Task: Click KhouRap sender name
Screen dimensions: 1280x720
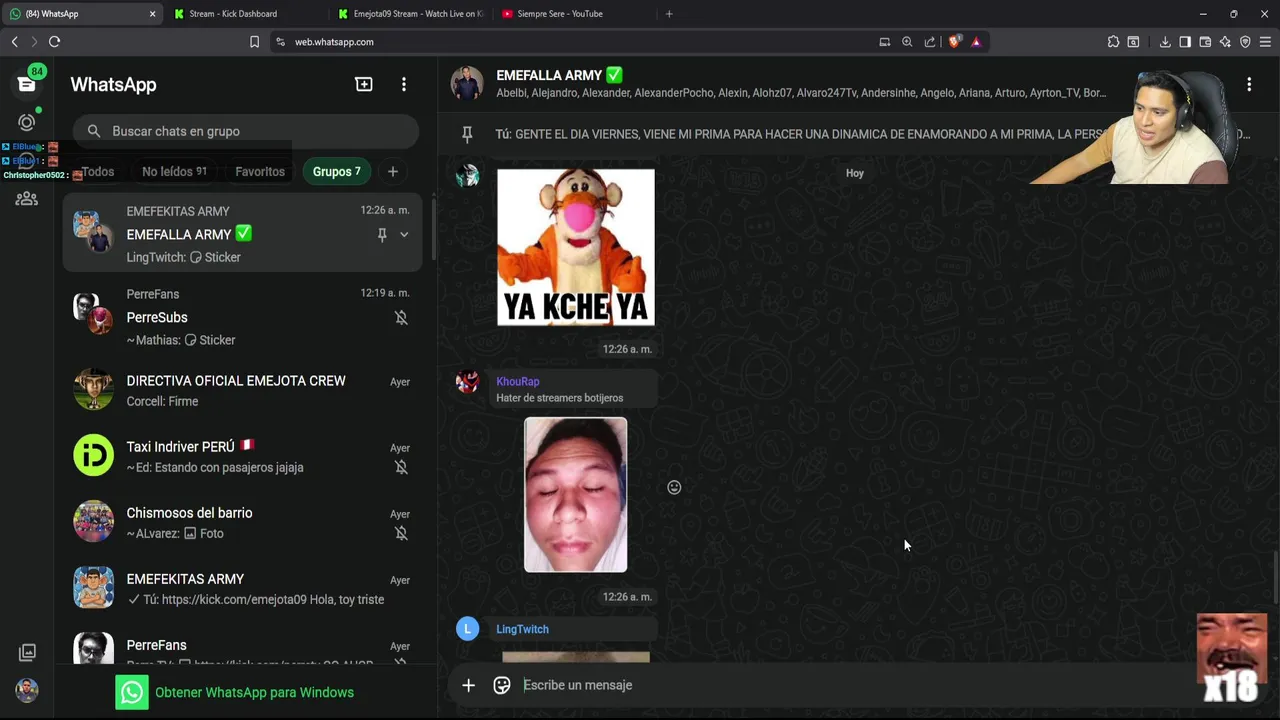Action: [x=518, y=381]
